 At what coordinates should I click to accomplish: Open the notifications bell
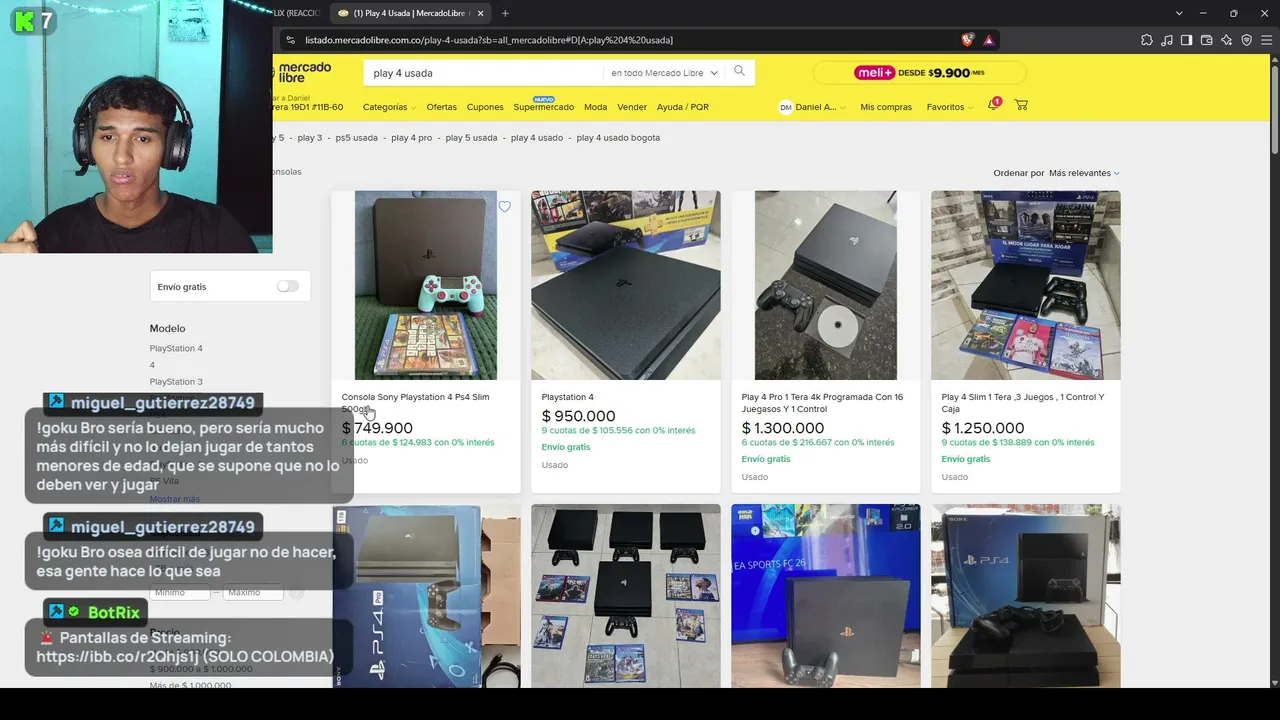993,105
